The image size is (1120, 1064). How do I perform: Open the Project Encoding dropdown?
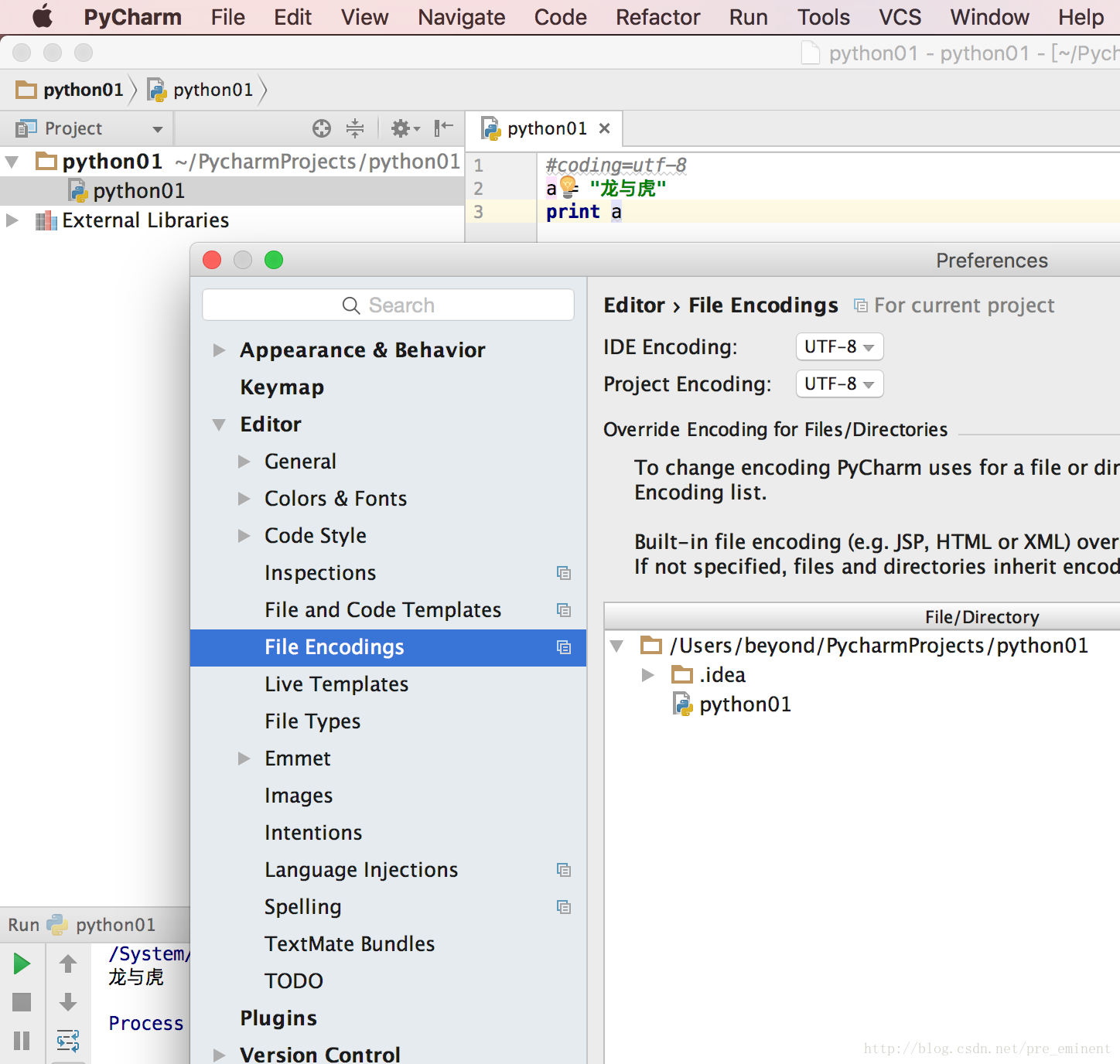(839, 384)
